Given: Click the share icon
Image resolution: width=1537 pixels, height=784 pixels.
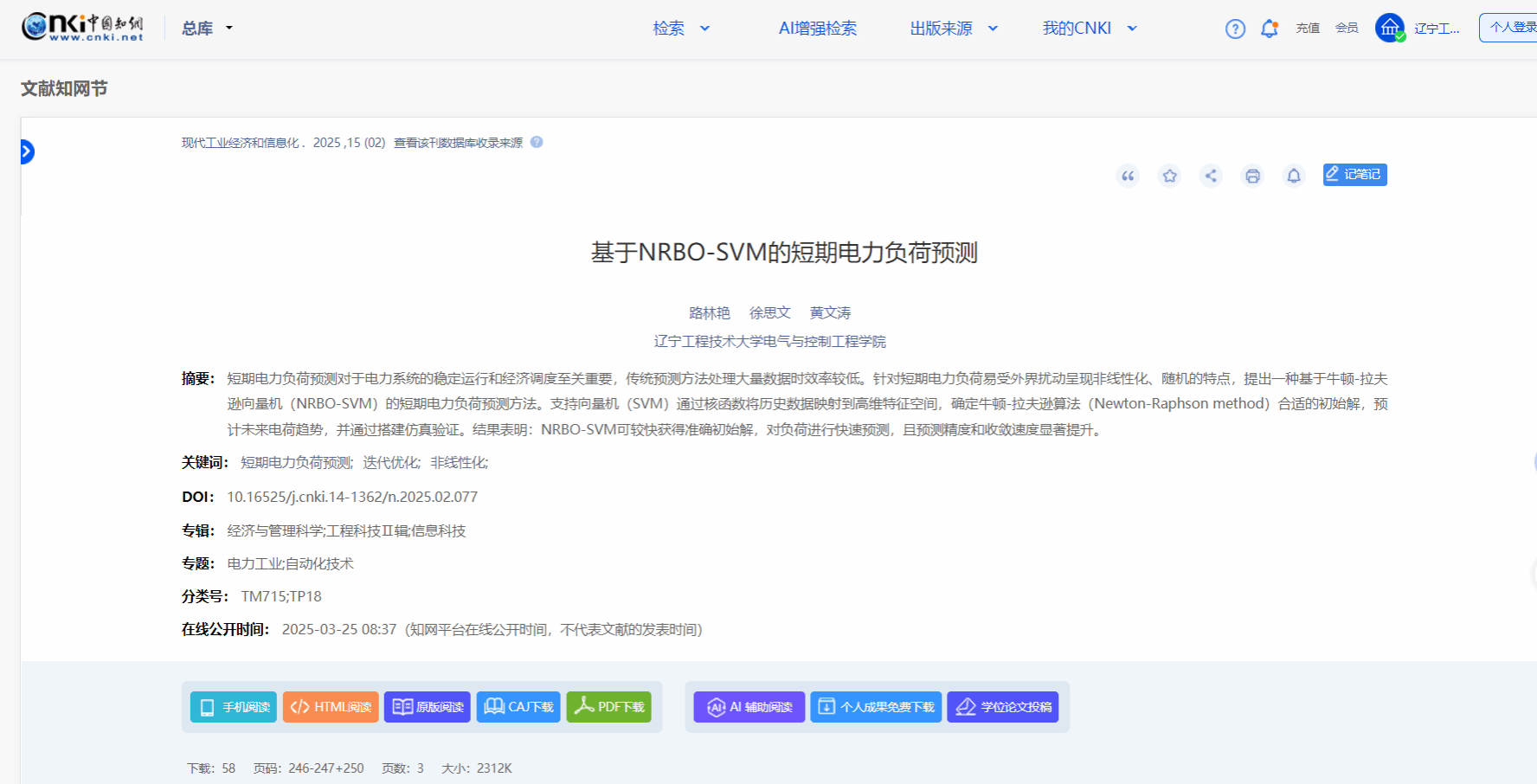Looking at the screenshot, I should 1211,176.
